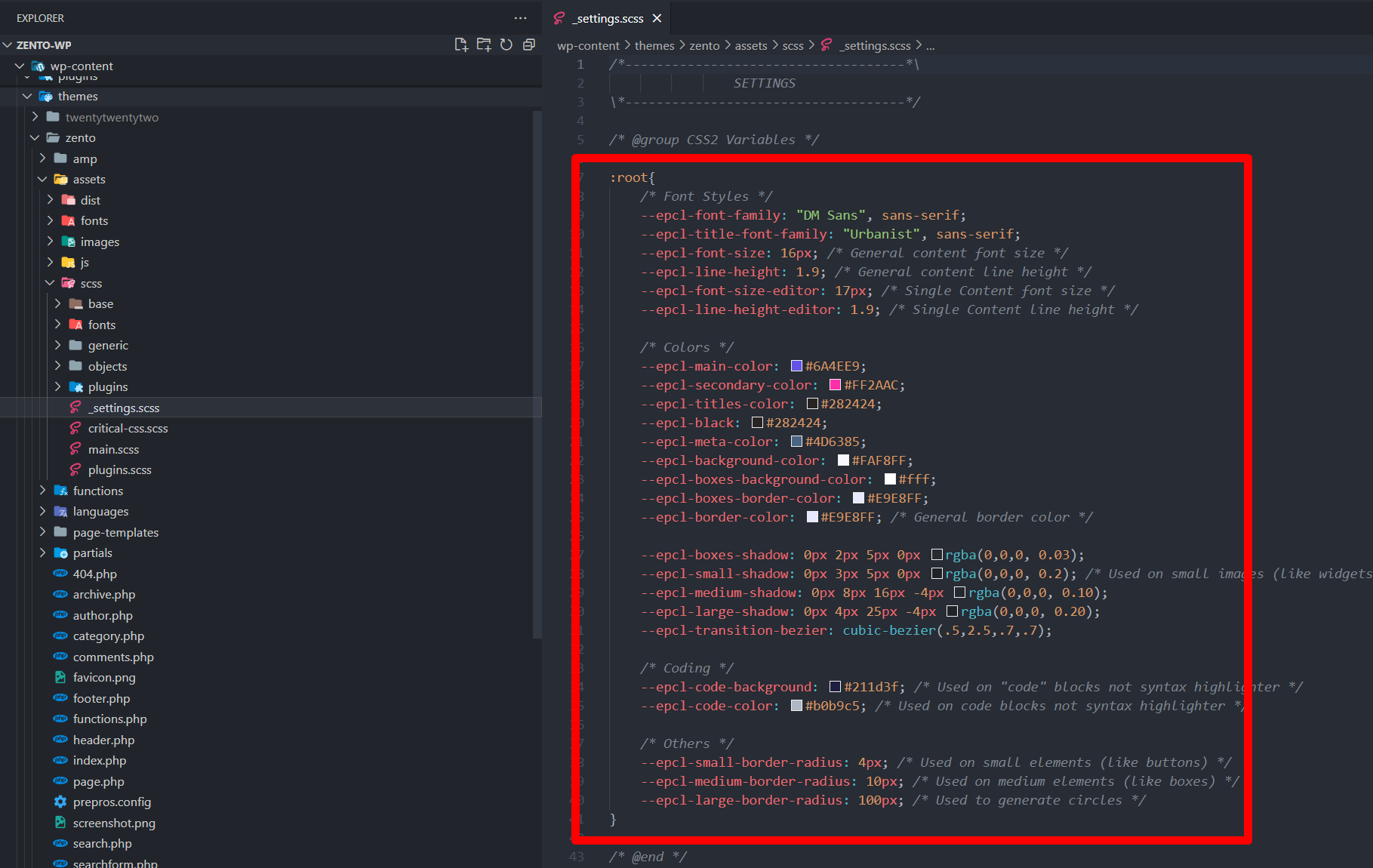Collapse the zento folder
This screenshot has width=1373, height=868.
click(35, 138)
